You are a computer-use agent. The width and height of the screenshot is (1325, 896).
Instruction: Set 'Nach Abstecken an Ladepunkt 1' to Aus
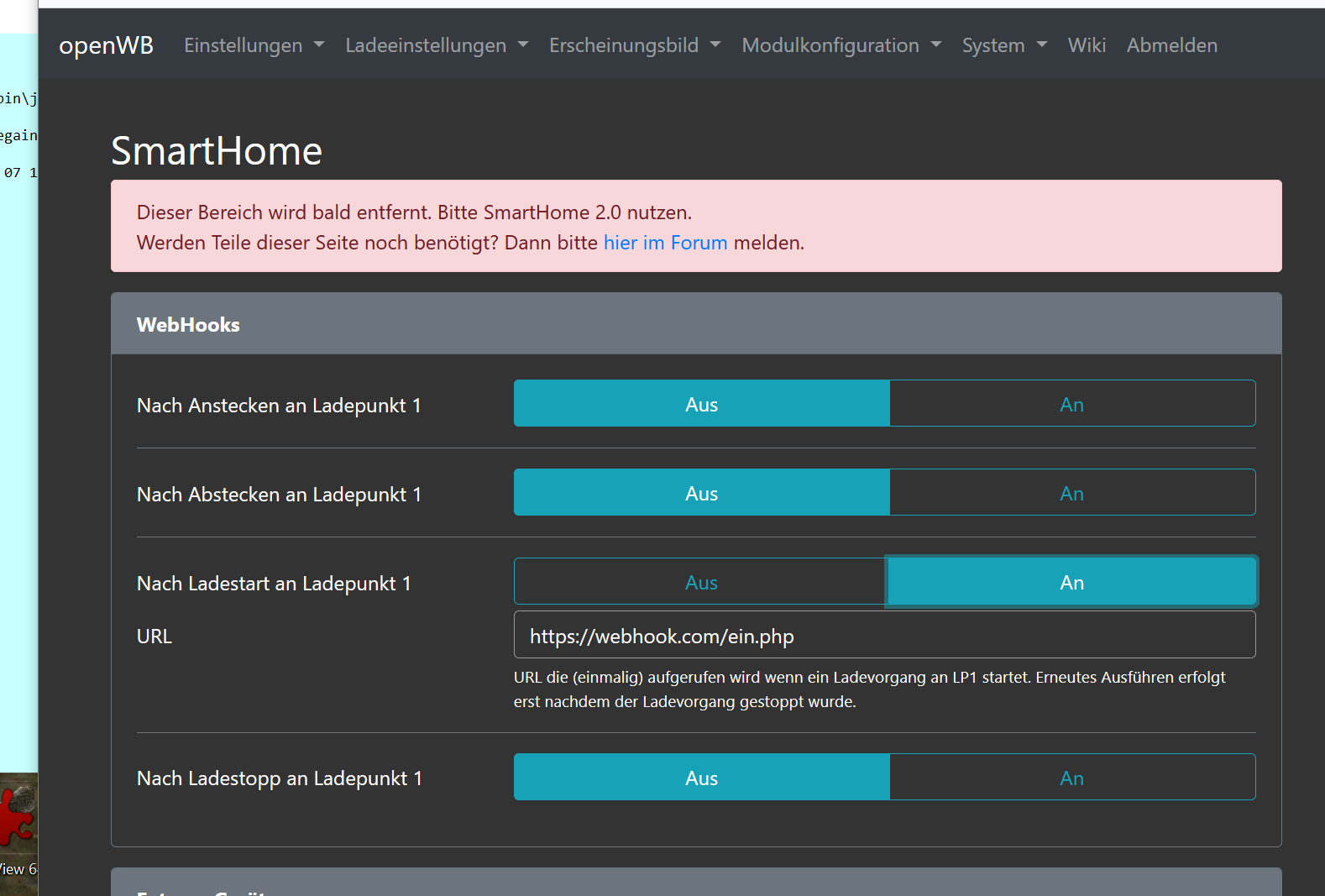[701, 493]
